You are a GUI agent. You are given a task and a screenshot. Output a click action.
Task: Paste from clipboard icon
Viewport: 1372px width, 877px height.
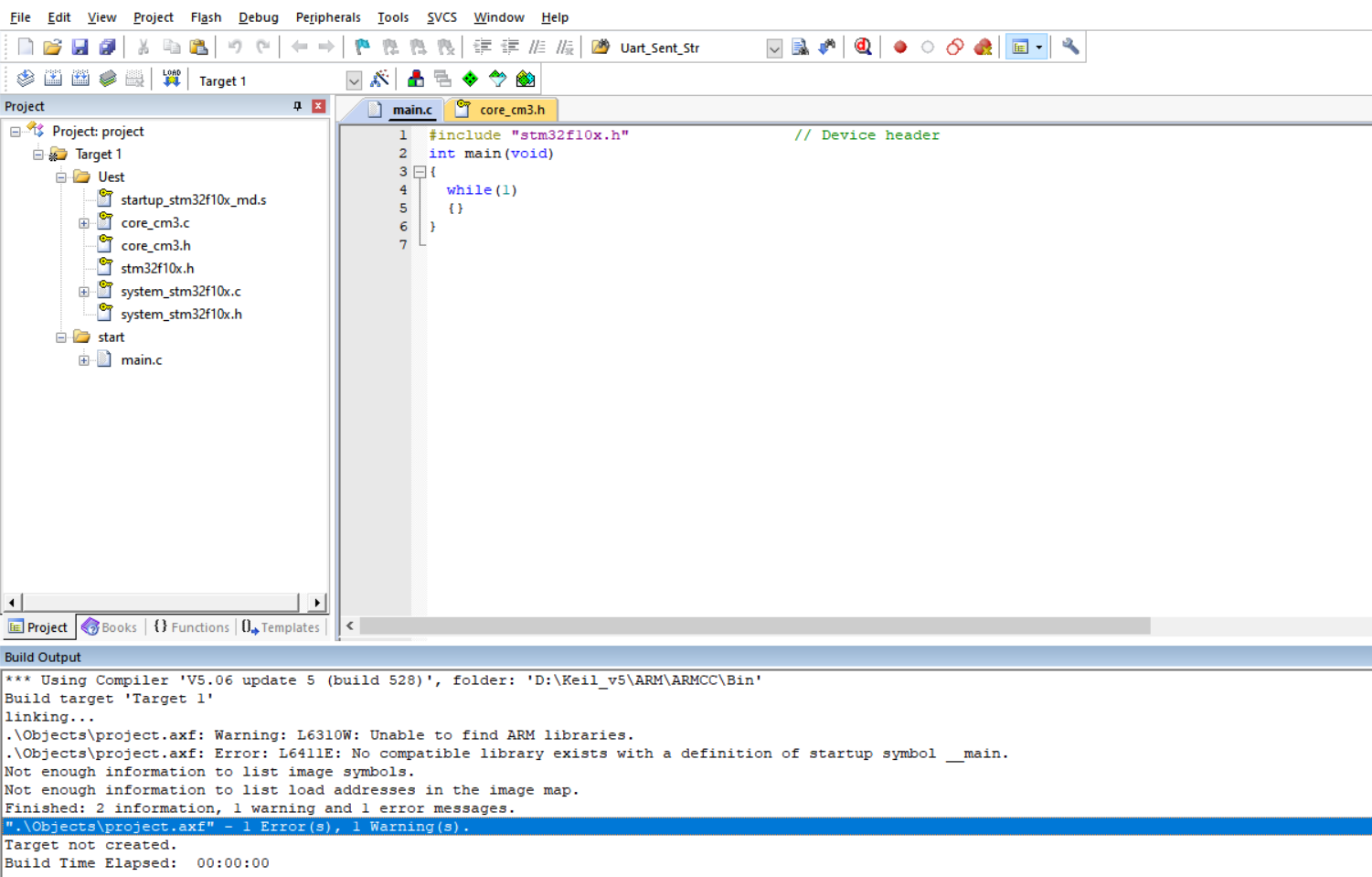(198, 47)
